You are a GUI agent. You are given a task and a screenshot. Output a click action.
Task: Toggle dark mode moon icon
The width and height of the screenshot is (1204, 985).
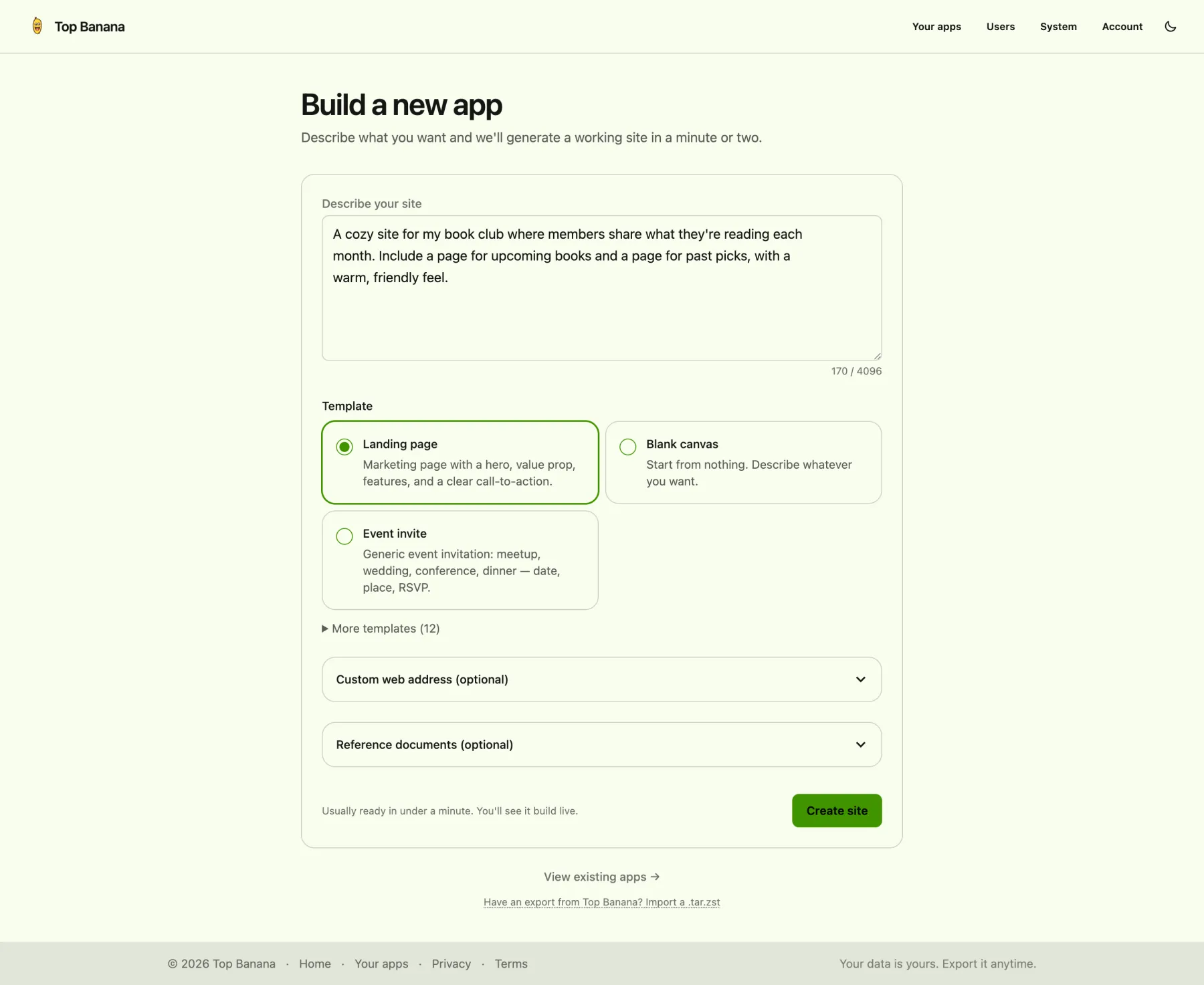coord(1170,27)
